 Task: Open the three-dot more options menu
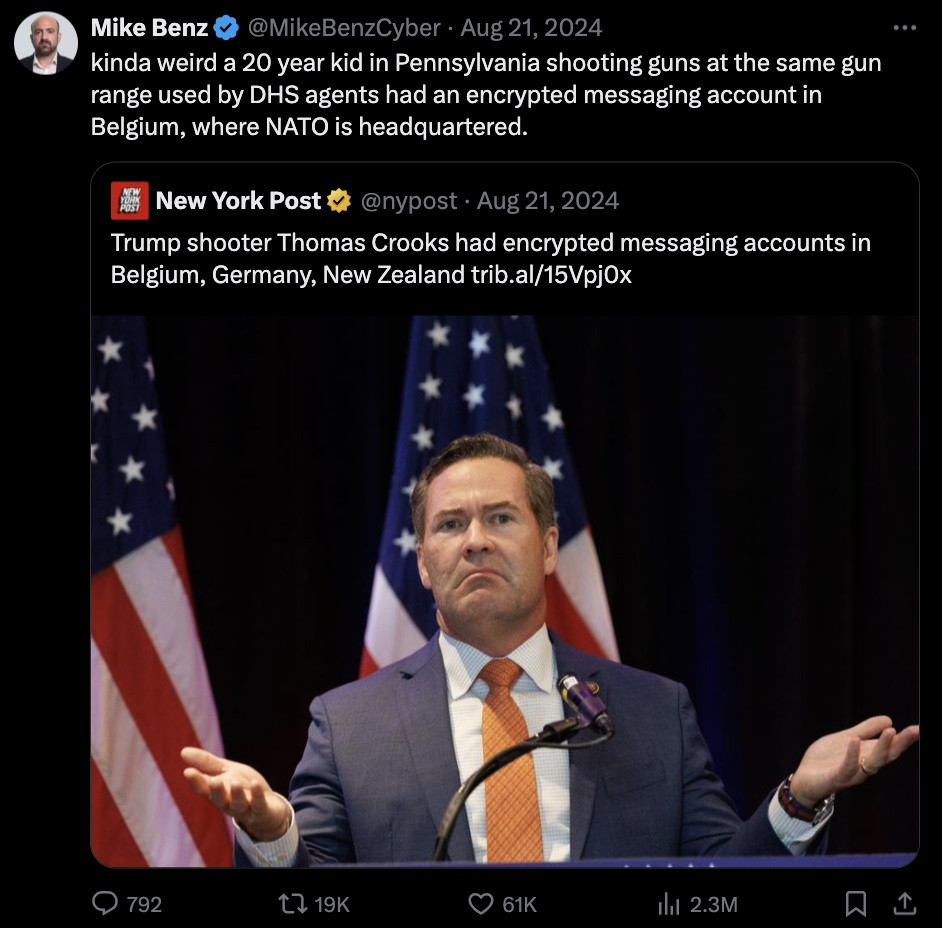tap(904, 28)
